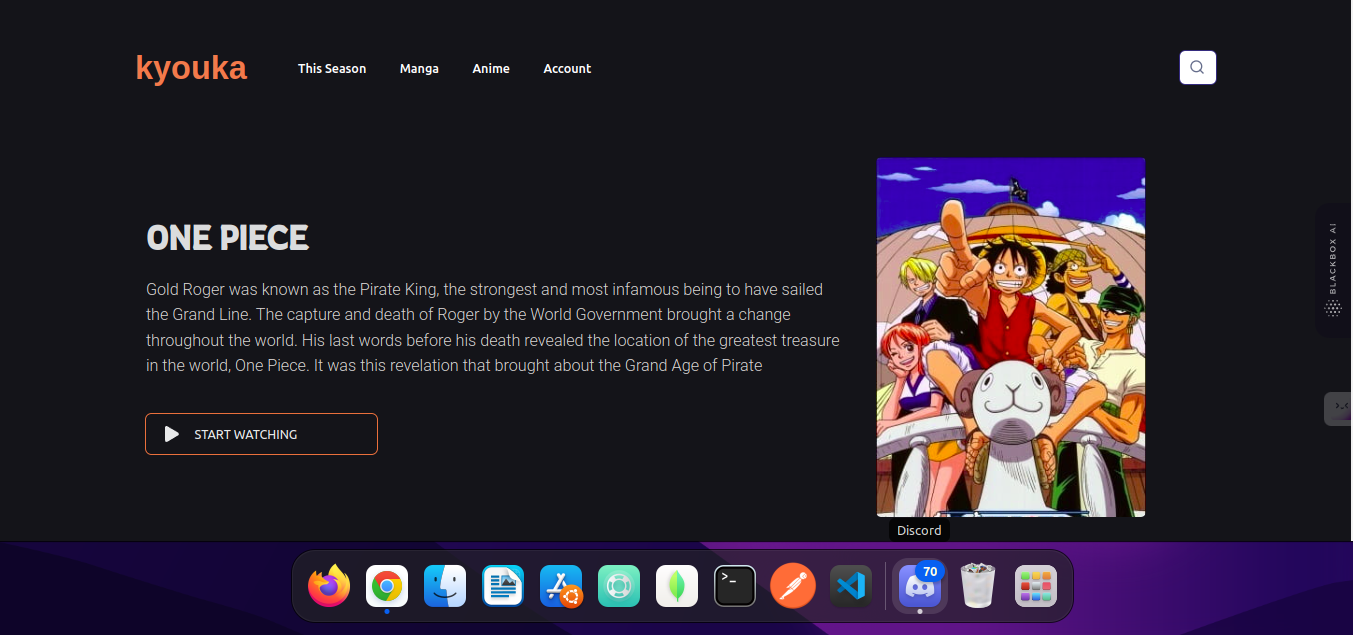This screenshot has height=635, width=1353.
Task: Open the Trash in the dock
Action: tap(978, 586)
